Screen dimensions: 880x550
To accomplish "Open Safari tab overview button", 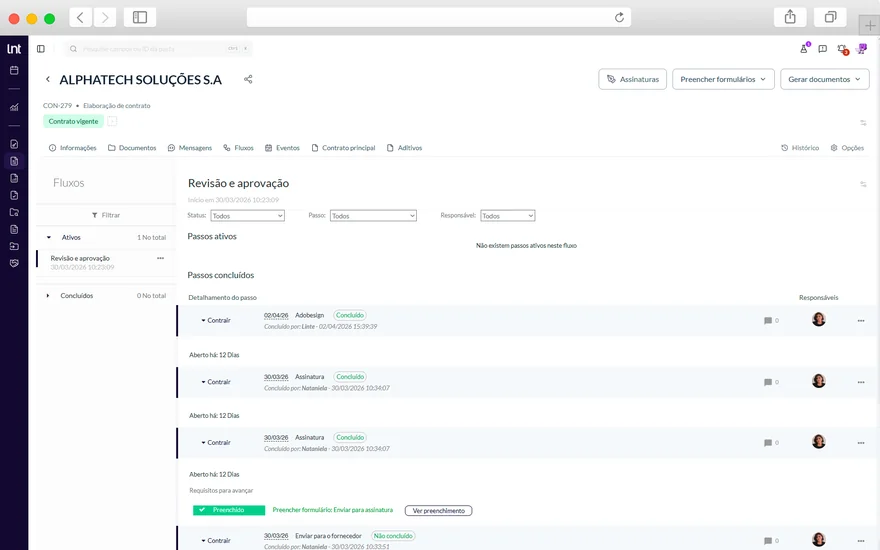I will pyautogui.click(x=830, y=17).
